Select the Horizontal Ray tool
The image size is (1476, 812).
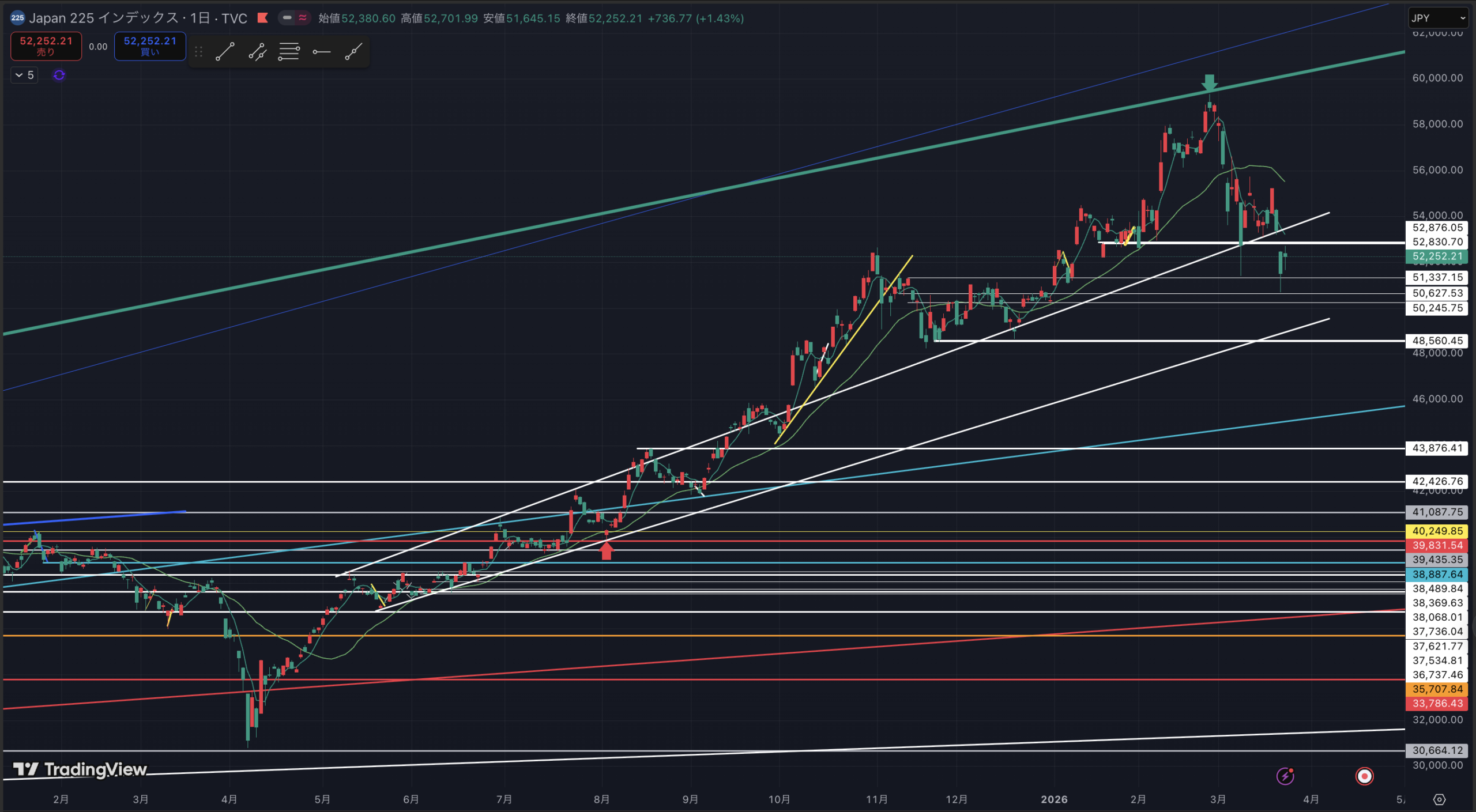coord(321,52)
